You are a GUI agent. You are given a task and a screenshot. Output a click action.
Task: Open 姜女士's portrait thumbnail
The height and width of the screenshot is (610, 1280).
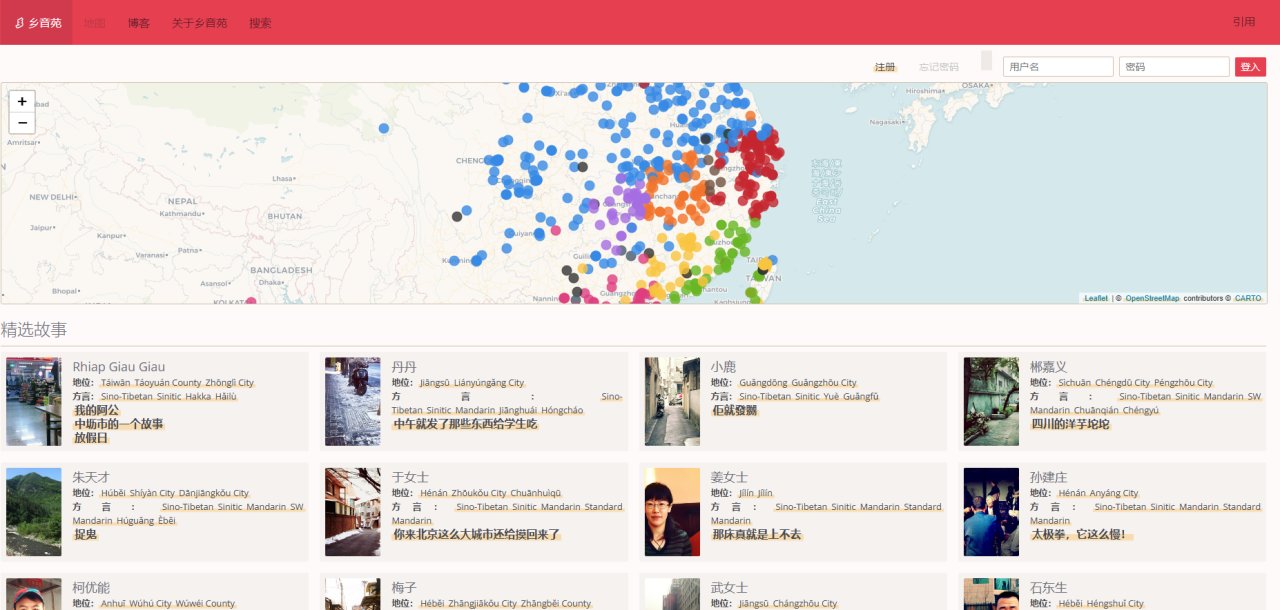coord(672,512)
